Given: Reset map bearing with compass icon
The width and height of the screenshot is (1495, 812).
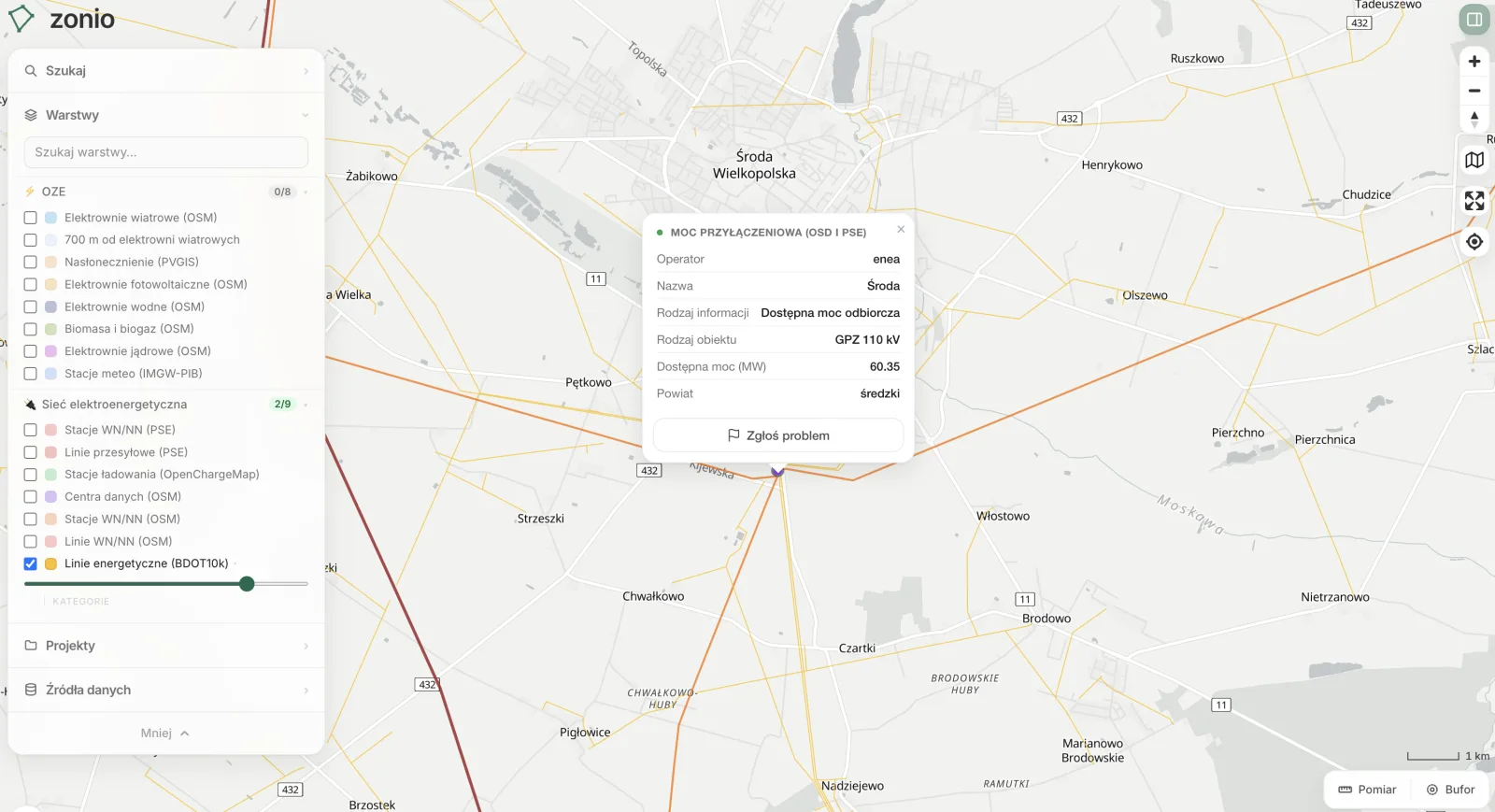Looking at the screenshot, I should pos(1474,119).
